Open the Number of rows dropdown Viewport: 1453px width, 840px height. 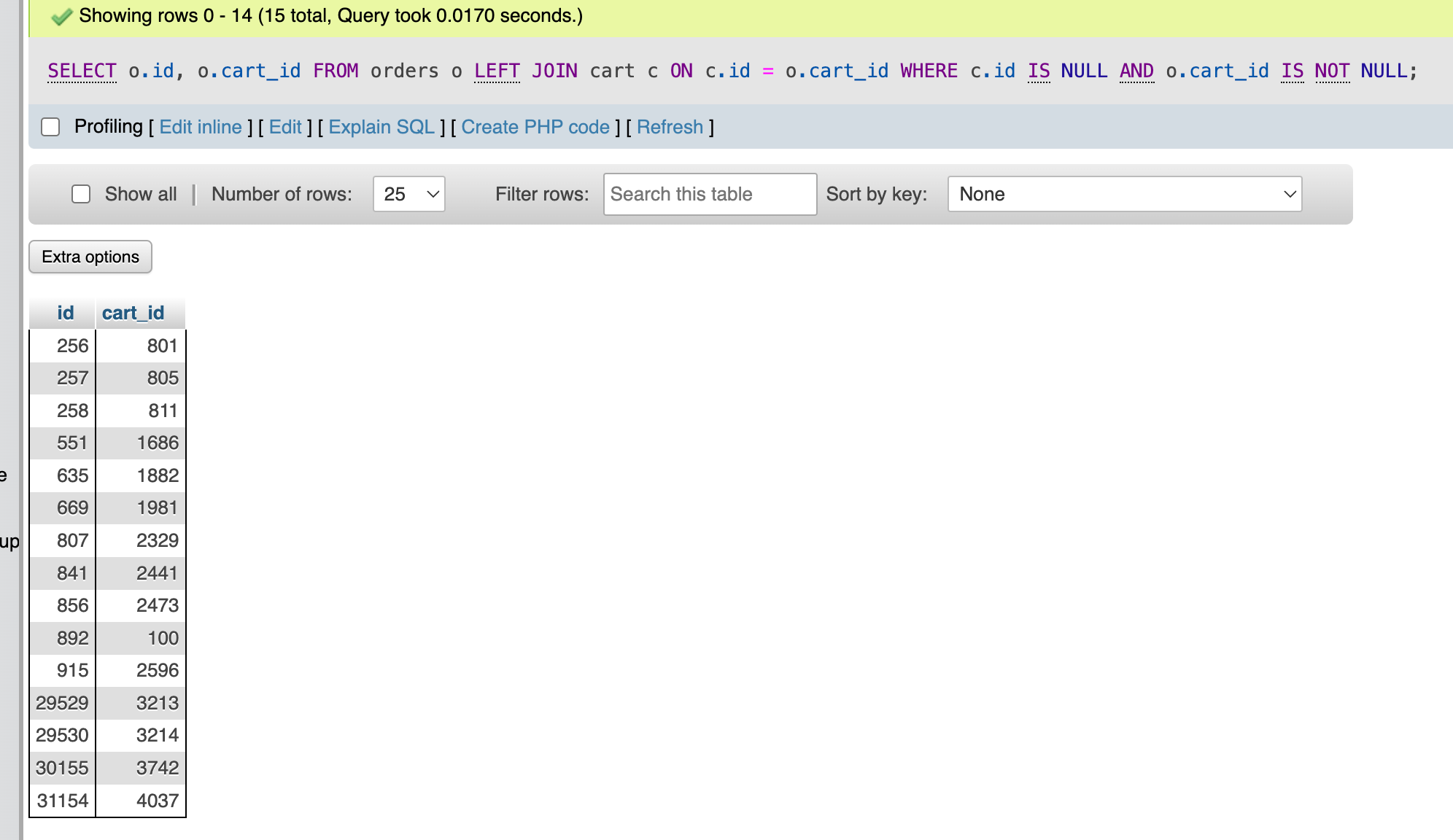coord(409,194)
